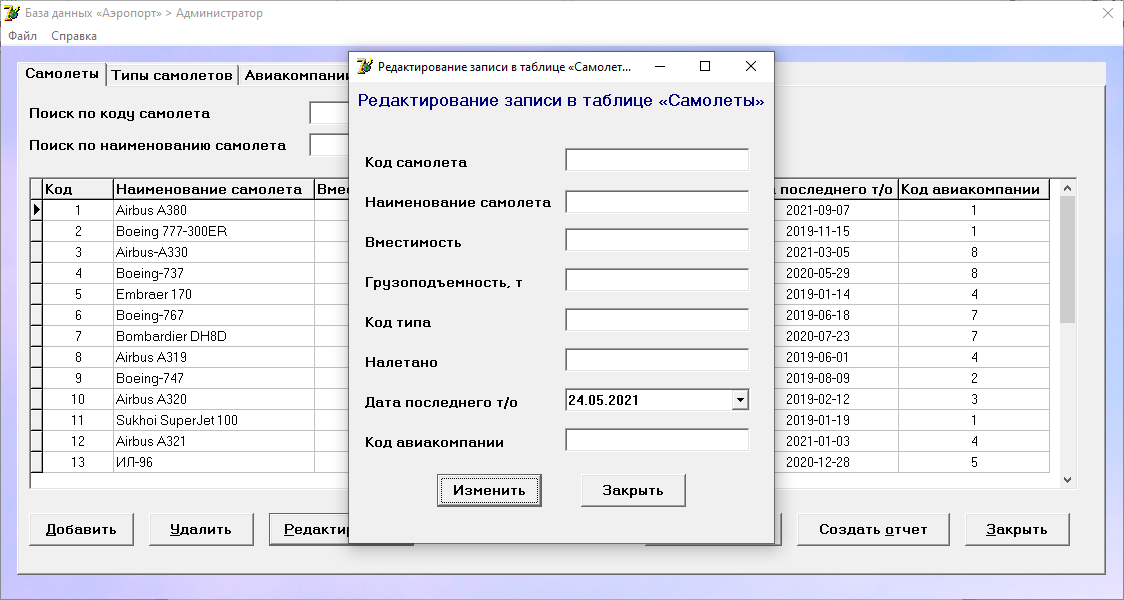Click the Код column header

(x=77, y=189)
